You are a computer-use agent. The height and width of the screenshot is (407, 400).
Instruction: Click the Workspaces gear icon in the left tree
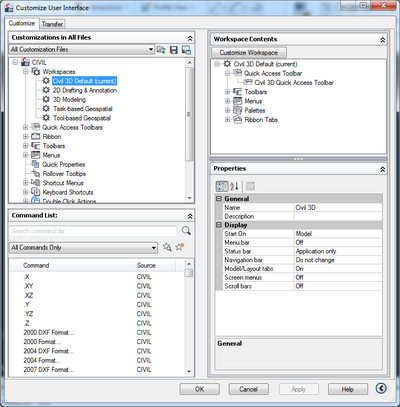36,71
